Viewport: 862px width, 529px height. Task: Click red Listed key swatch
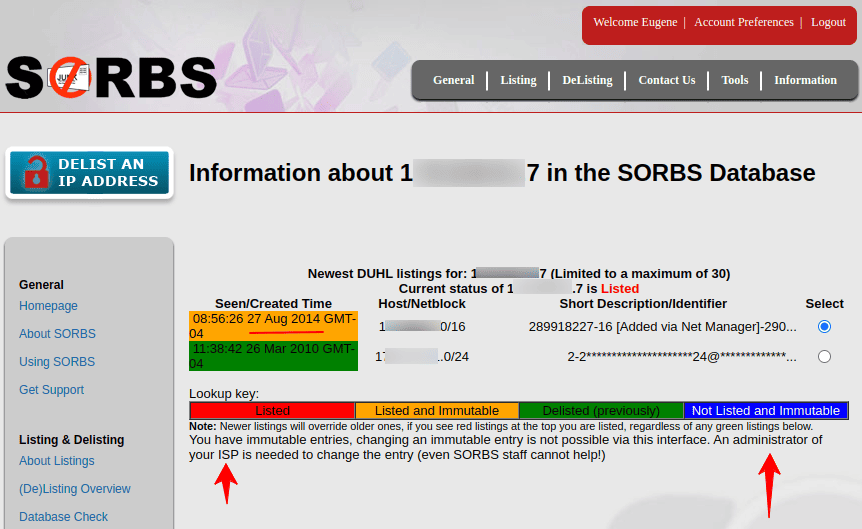272,411
